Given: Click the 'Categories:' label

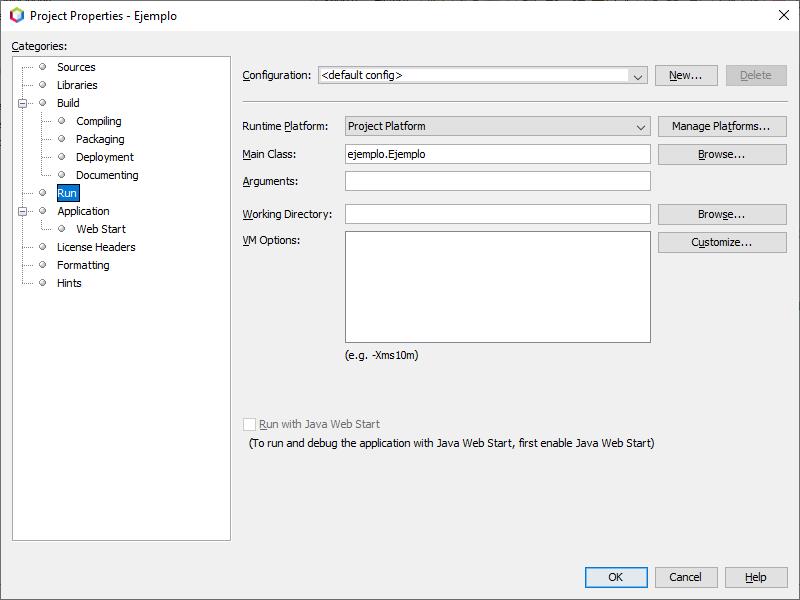Looking at the screenshot, I should point(39,46).
